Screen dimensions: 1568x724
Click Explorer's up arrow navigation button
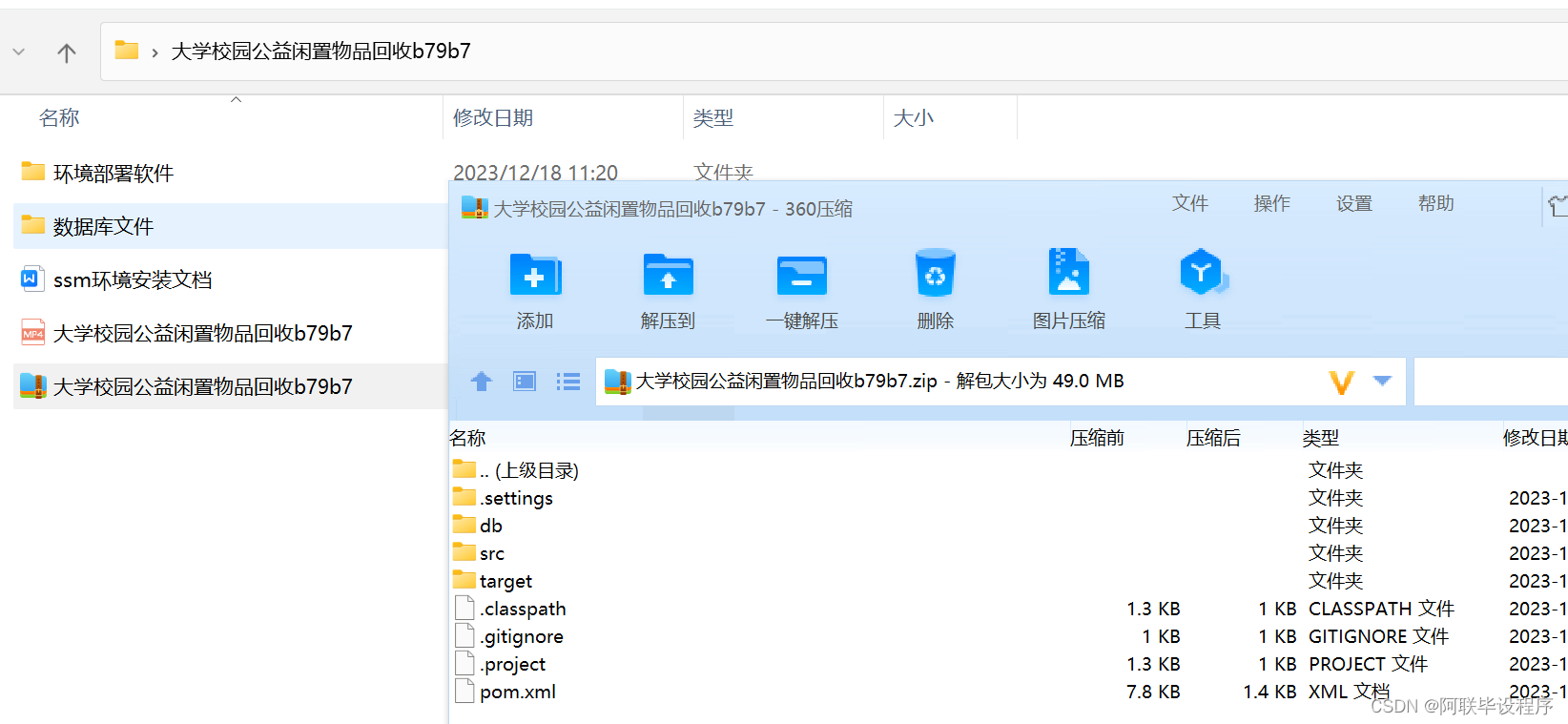(x=66, y=52)
